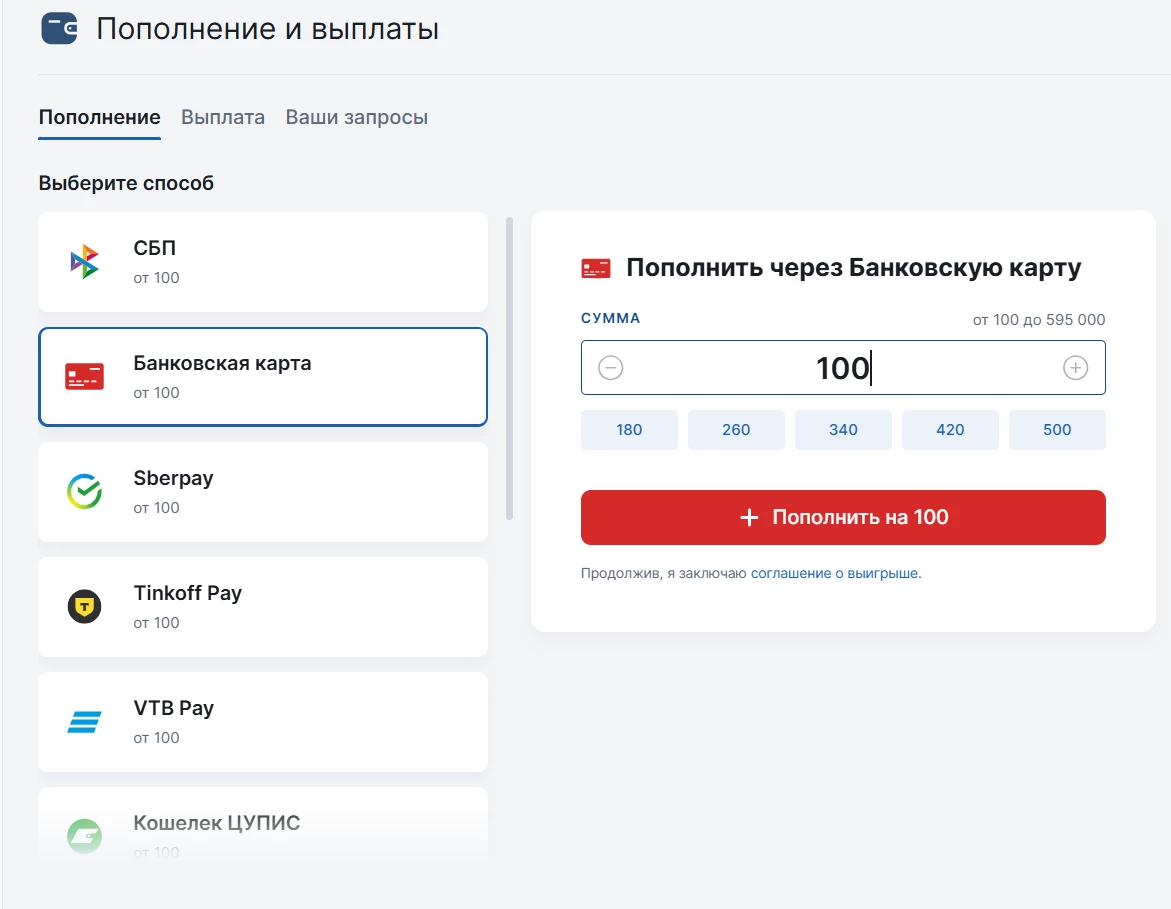The height and width of the screenshot is (909, 1171).
Task: Set the amount to 180
Action: [629, 429]
